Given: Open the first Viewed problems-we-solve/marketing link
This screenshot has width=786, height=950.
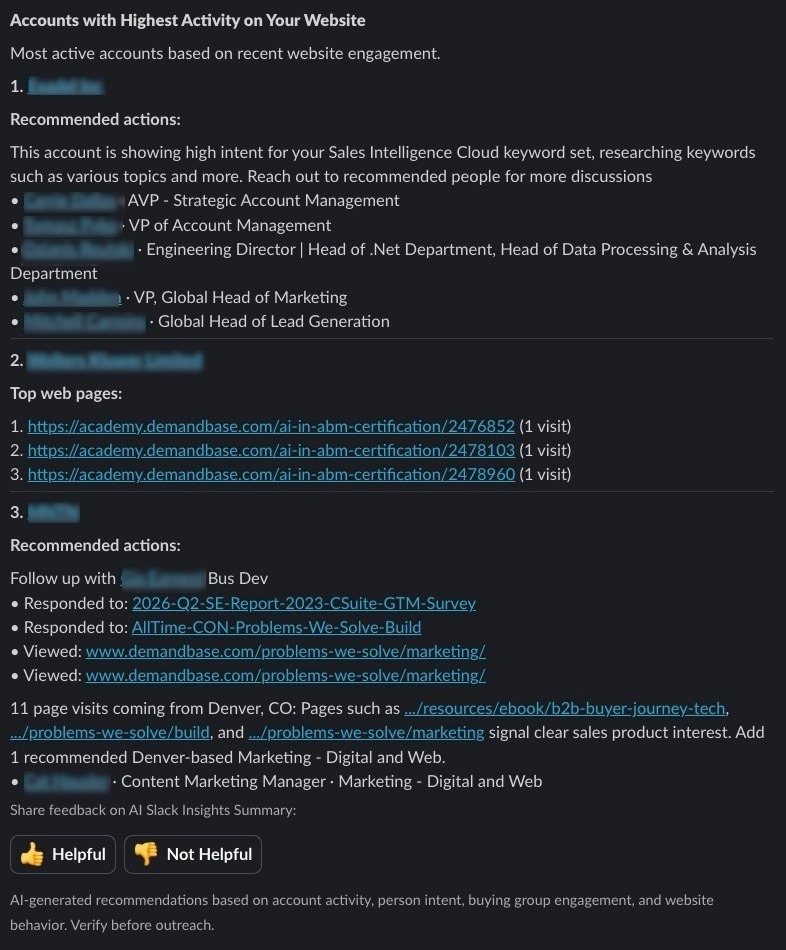Looking at the screenshot, I should [x=285, y=651].
